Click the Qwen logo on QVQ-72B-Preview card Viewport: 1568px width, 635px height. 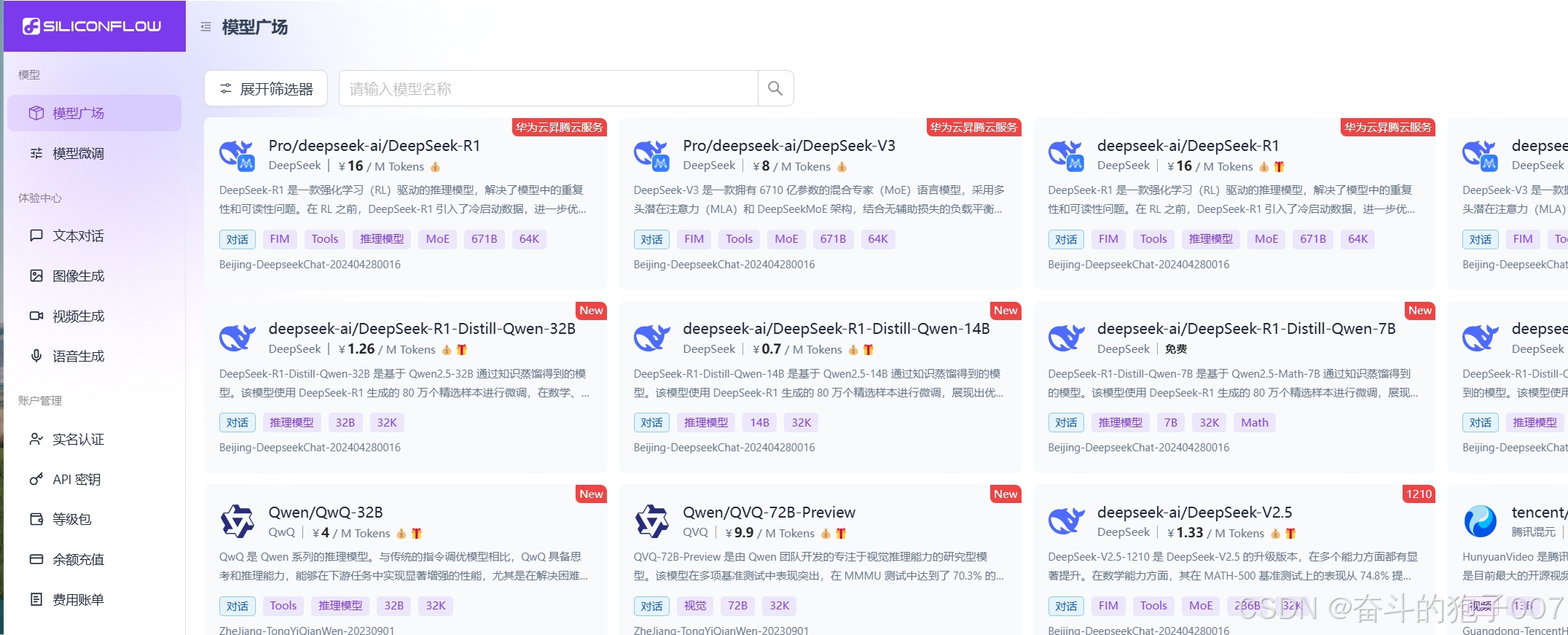click(x=651, y=521)
